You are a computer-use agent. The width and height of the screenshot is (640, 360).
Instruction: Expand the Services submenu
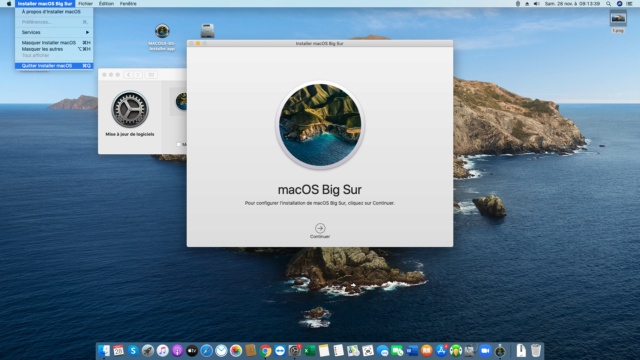tap(54, 32)
